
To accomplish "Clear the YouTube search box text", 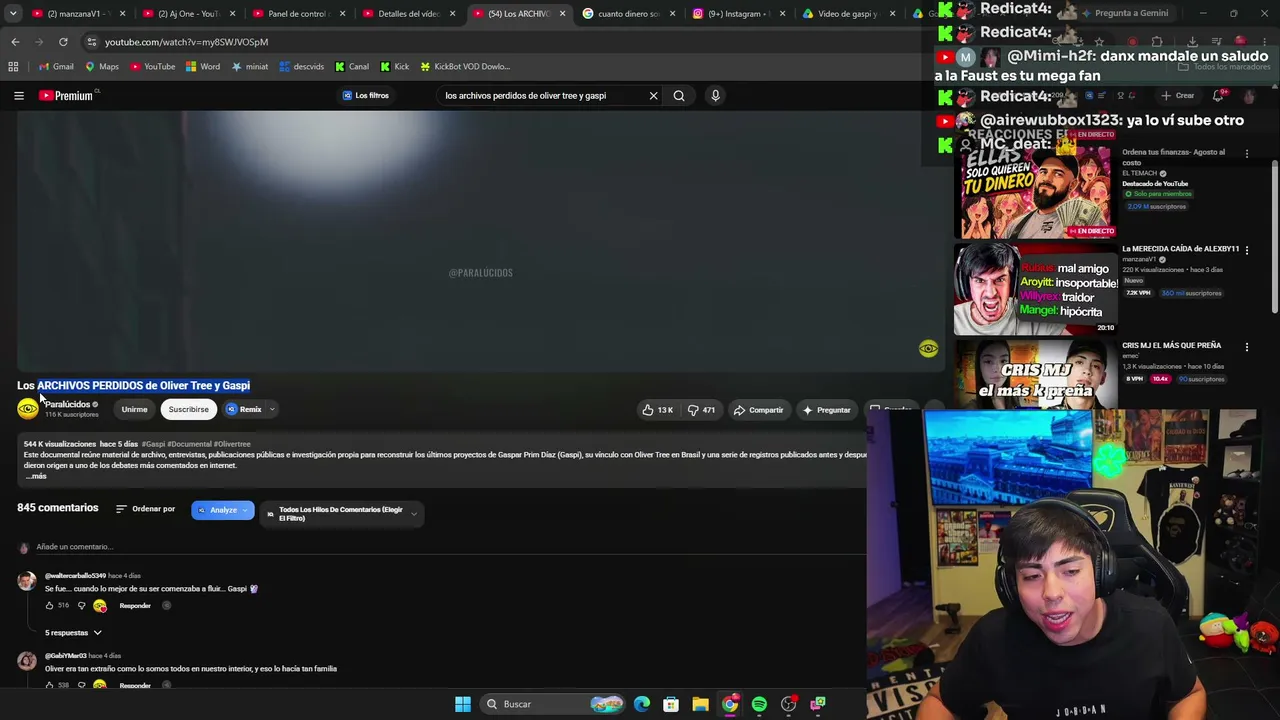I will [x=653, y=96].
